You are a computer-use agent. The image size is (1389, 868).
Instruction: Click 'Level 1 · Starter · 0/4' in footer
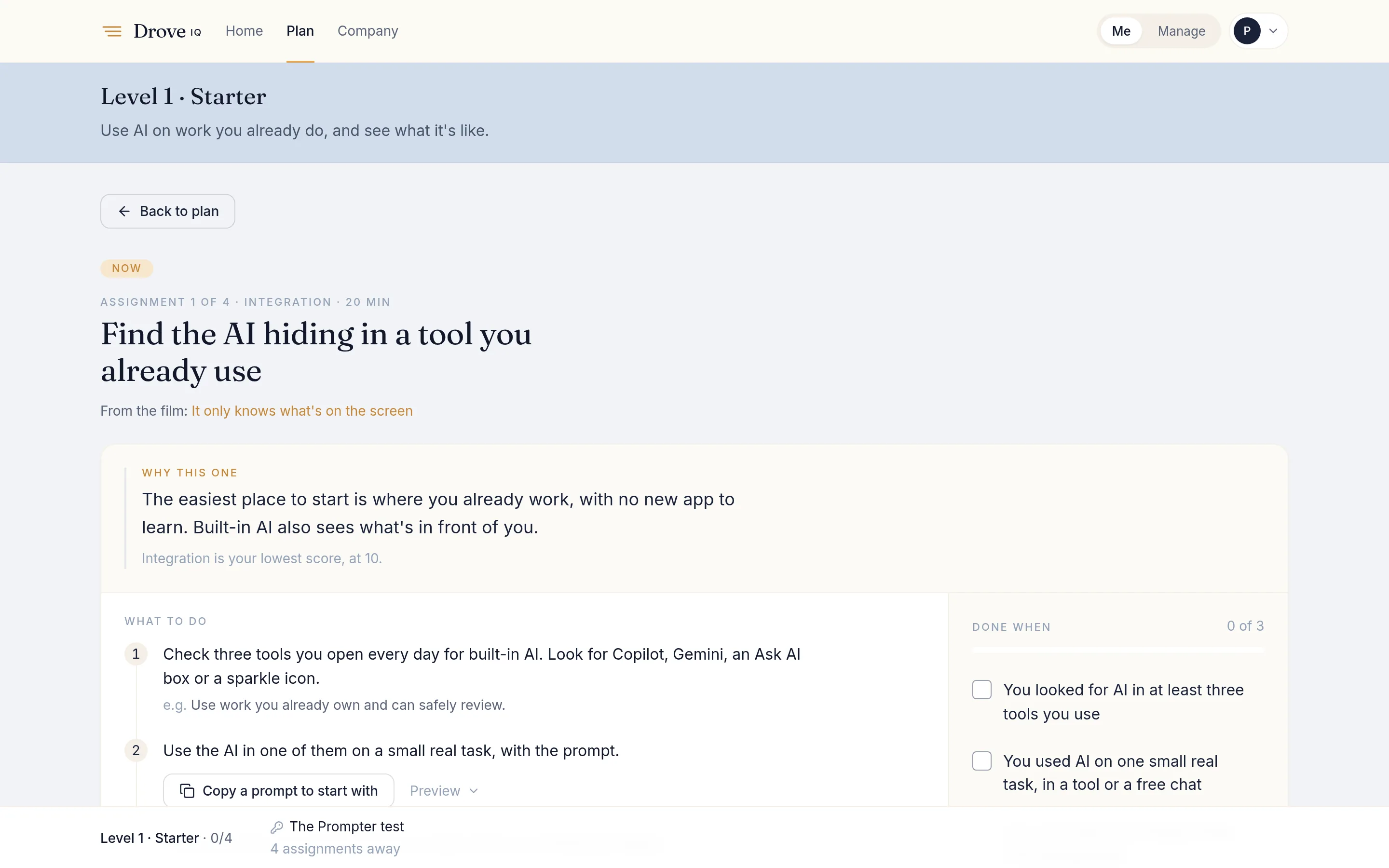(166, 838)
